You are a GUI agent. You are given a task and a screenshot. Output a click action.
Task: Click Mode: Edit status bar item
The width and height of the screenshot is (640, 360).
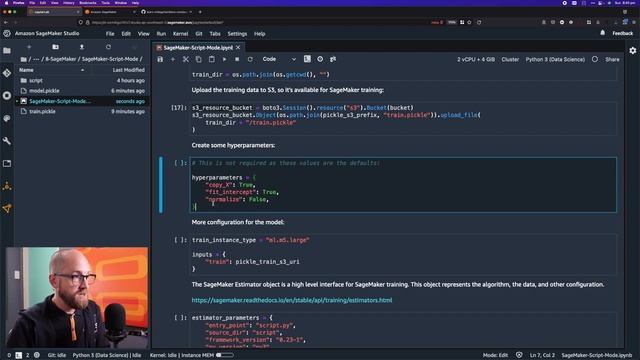tap(495, 355)
